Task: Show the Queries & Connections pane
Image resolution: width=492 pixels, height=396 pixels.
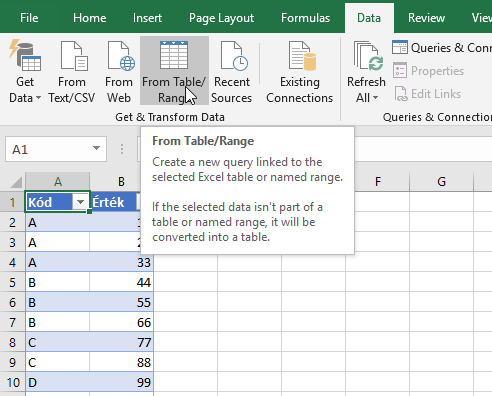Action: pyautogui.click(x=442, y=48)
